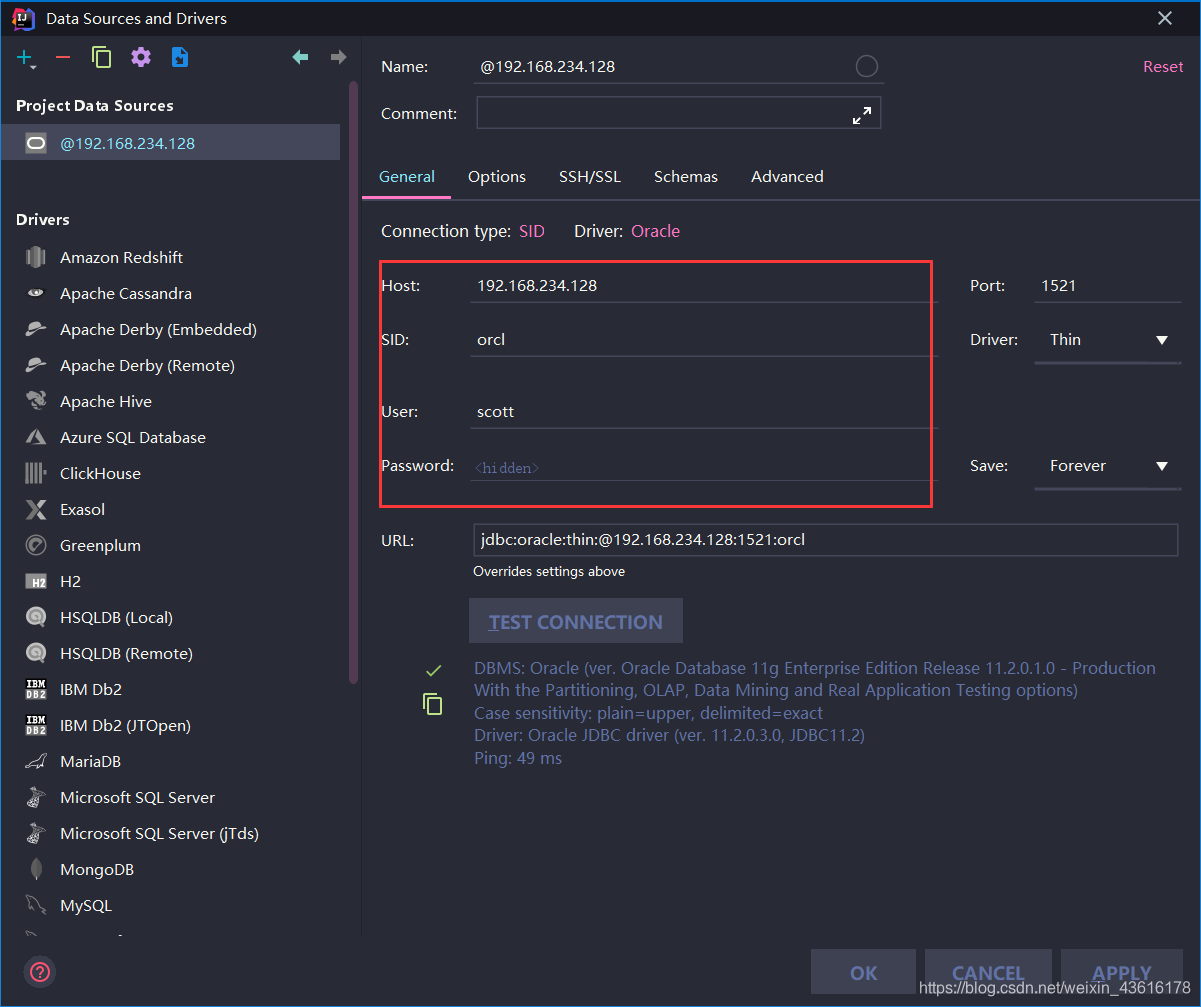Remove selected data source with minus icon
1201x1007 pixels.
click(63, 58)
